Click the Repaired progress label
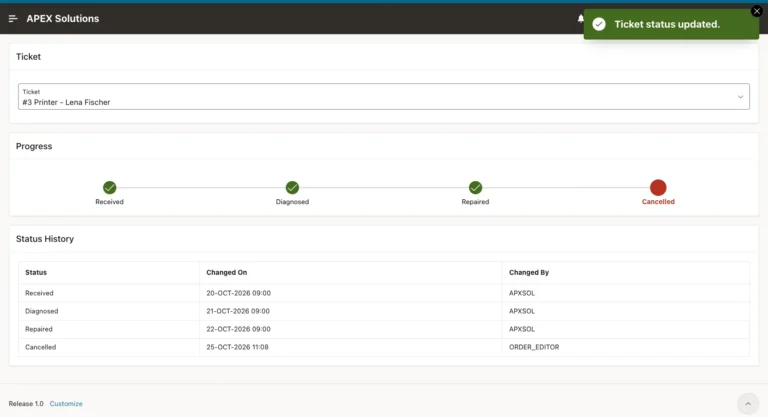Viewport: 768px width, 417px height. coord(475,202)
